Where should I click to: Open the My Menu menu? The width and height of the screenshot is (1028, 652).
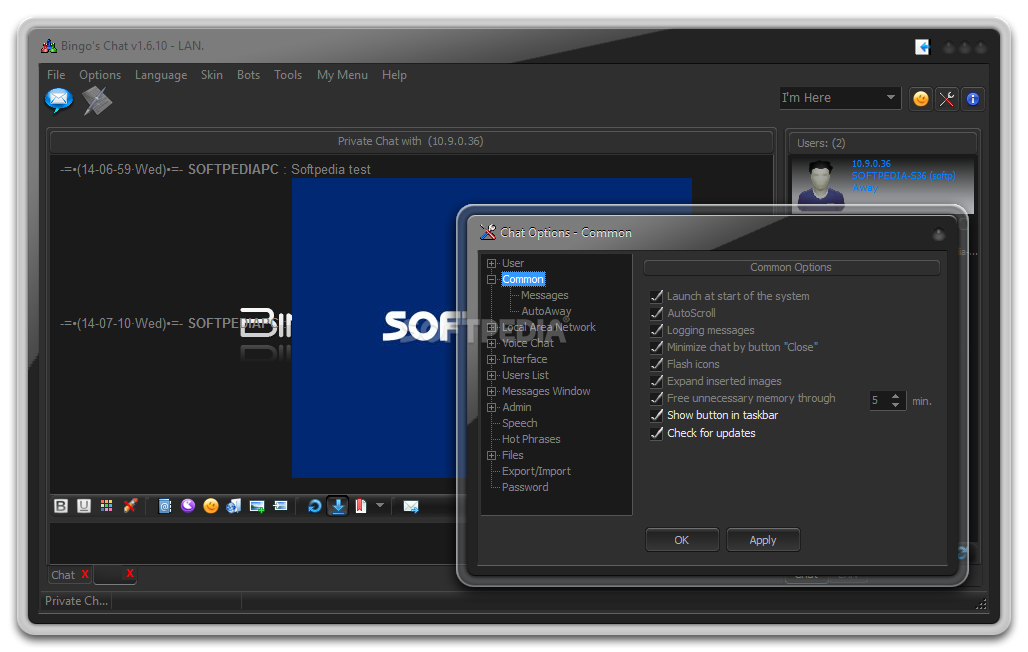point(342,75)
